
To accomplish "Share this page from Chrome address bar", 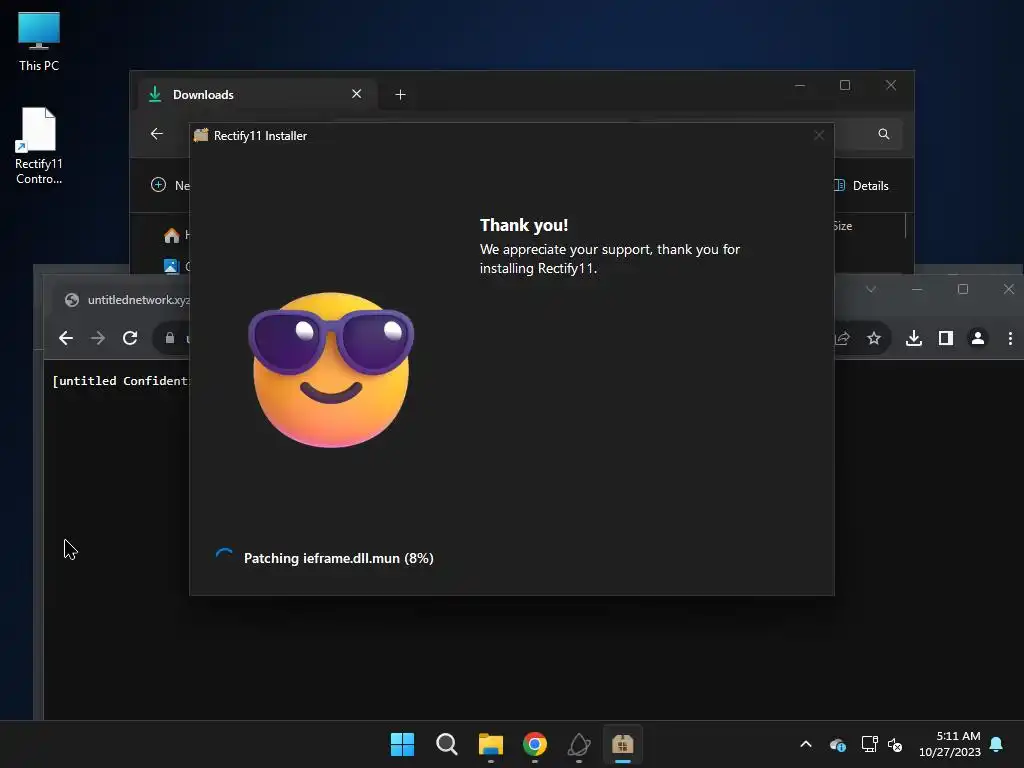I will pos(843,338).
